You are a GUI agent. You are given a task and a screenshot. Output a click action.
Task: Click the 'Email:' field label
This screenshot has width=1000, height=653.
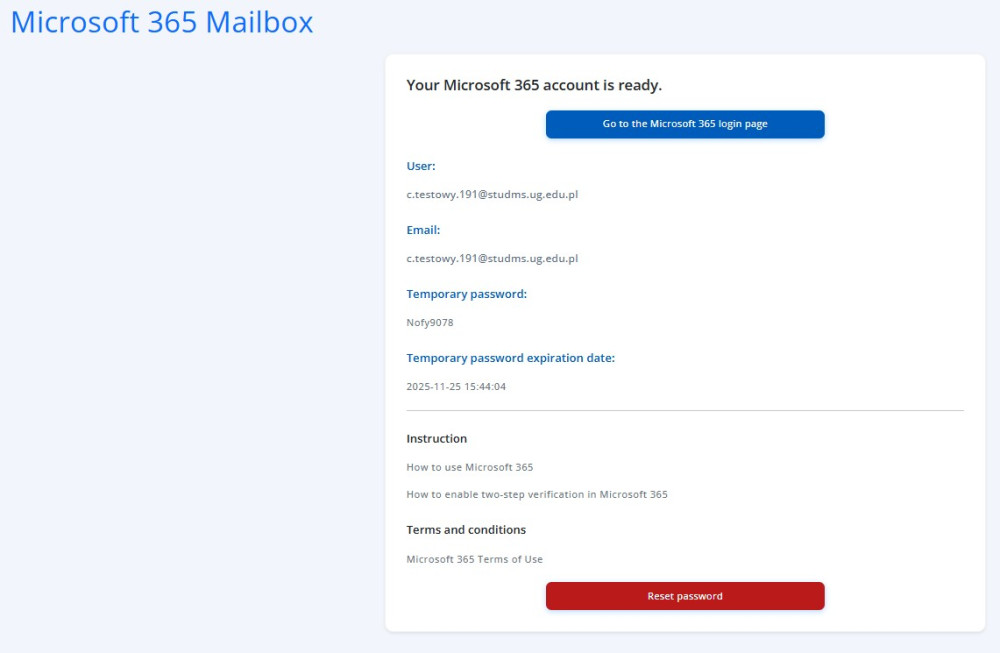423,230
